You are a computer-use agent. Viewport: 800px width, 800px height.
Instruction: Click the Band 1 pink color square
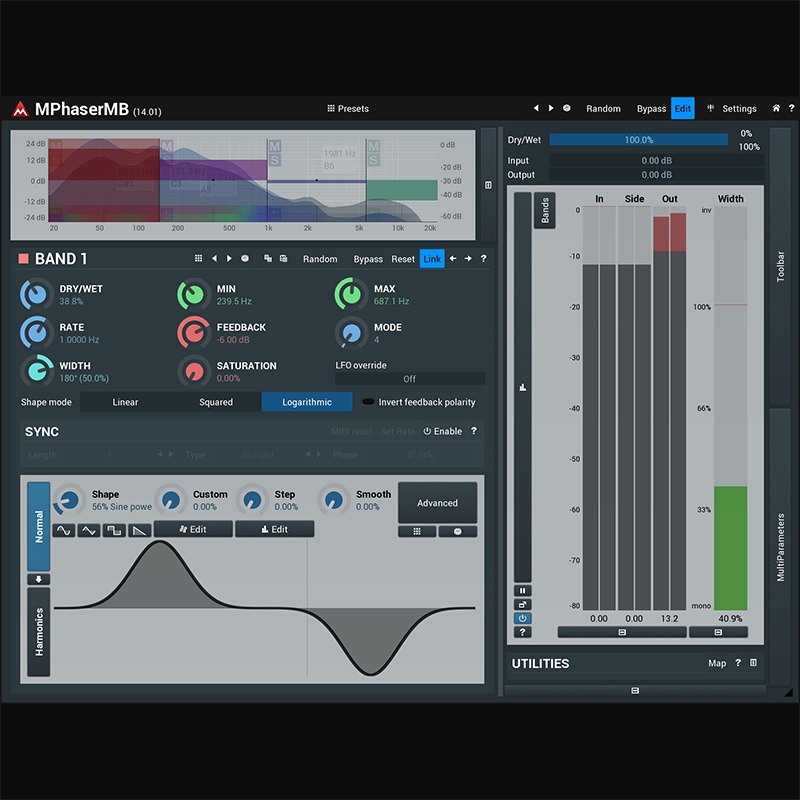tap(23, 259)
